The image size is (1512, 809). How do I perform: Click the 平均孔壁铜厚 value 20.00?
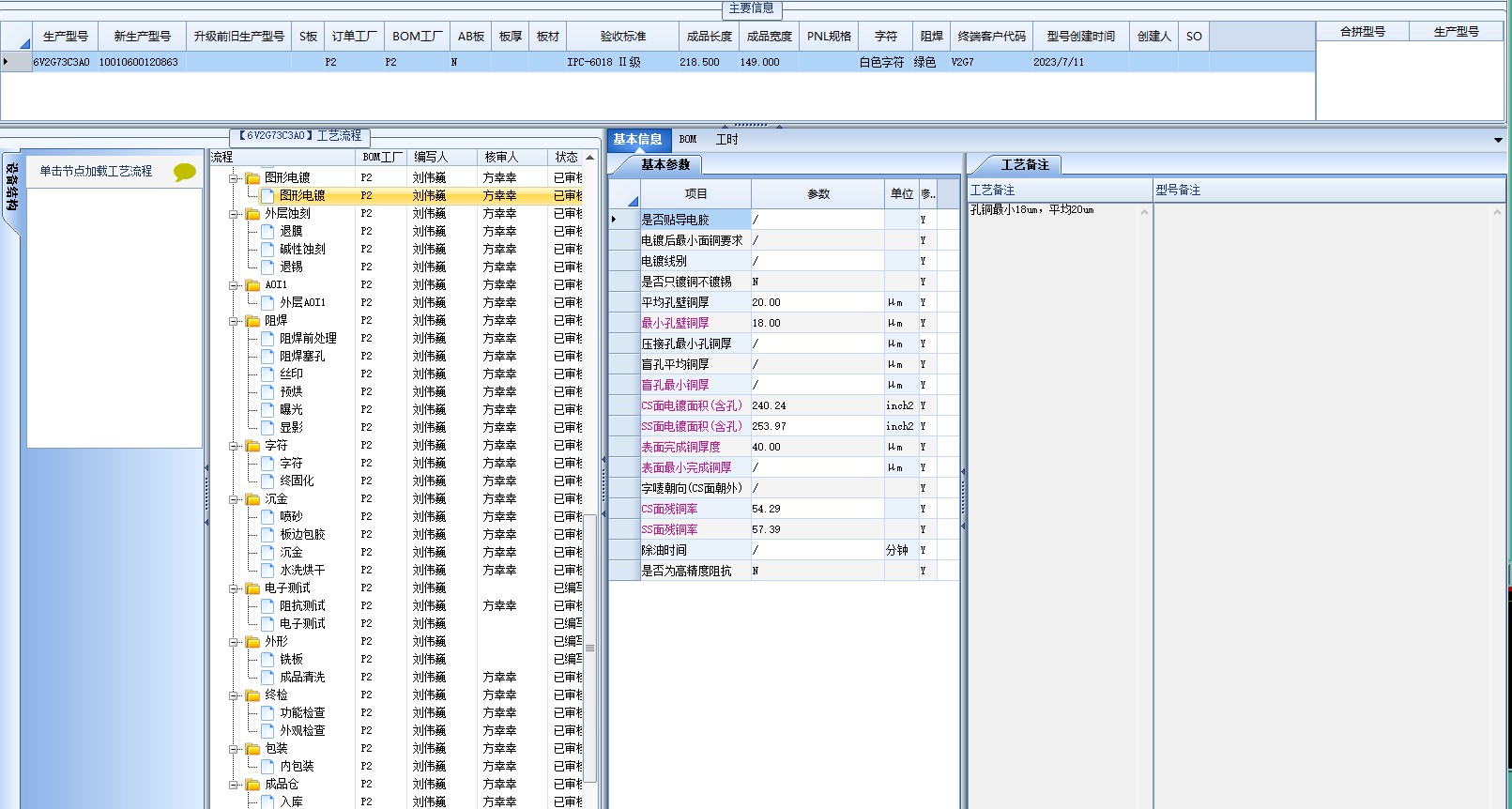tap(817, 302)
